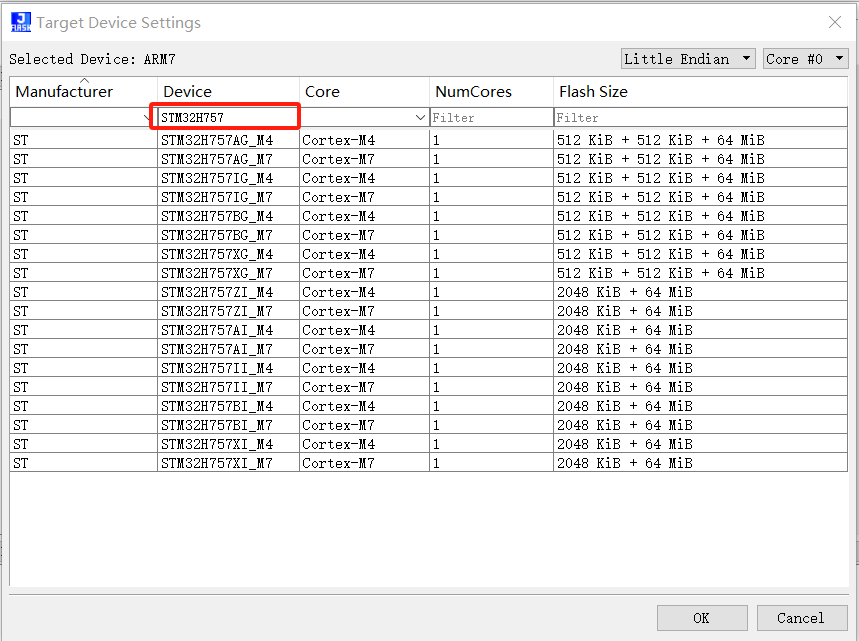
Task: Click the Selected Device: ARM7 label
Action: [92, 59]
